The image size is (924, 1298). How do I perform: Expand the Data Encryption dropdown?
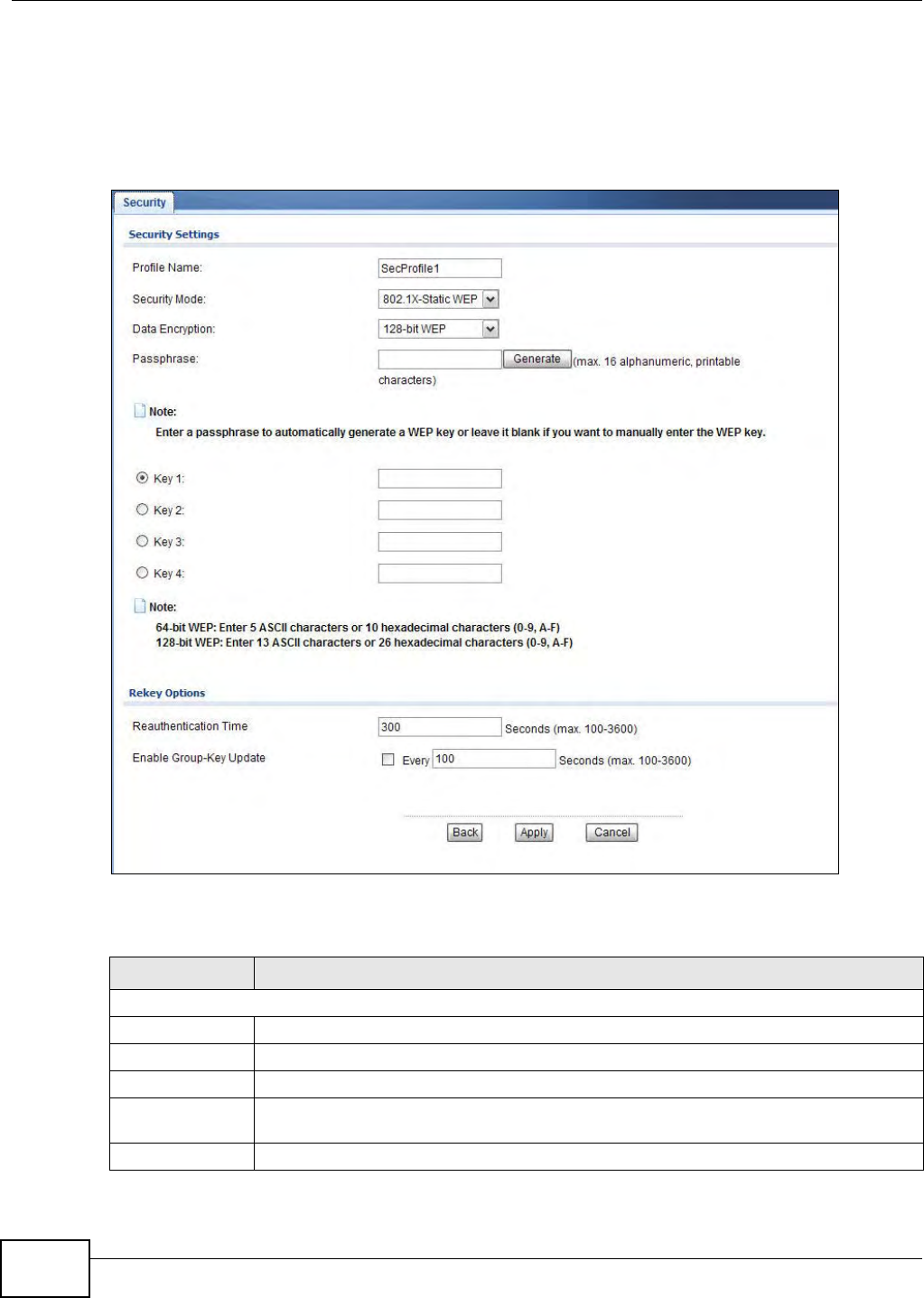pyautogui.click(x=439, y=329)
